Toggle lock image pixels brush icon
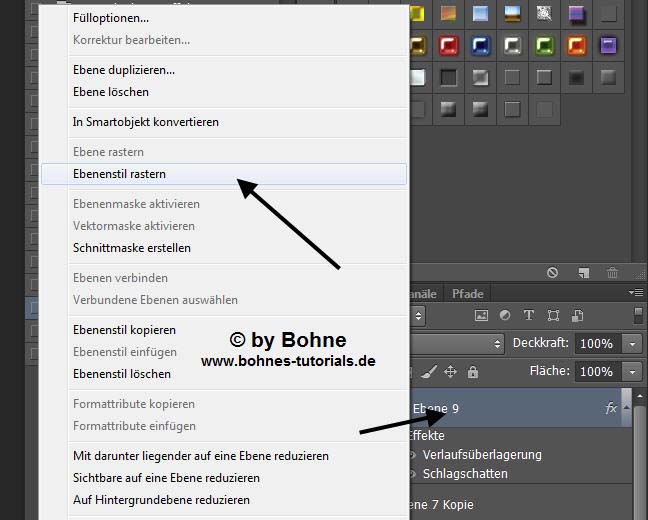Viewport: 648px width, 520px height. click(x=428, y=372)
